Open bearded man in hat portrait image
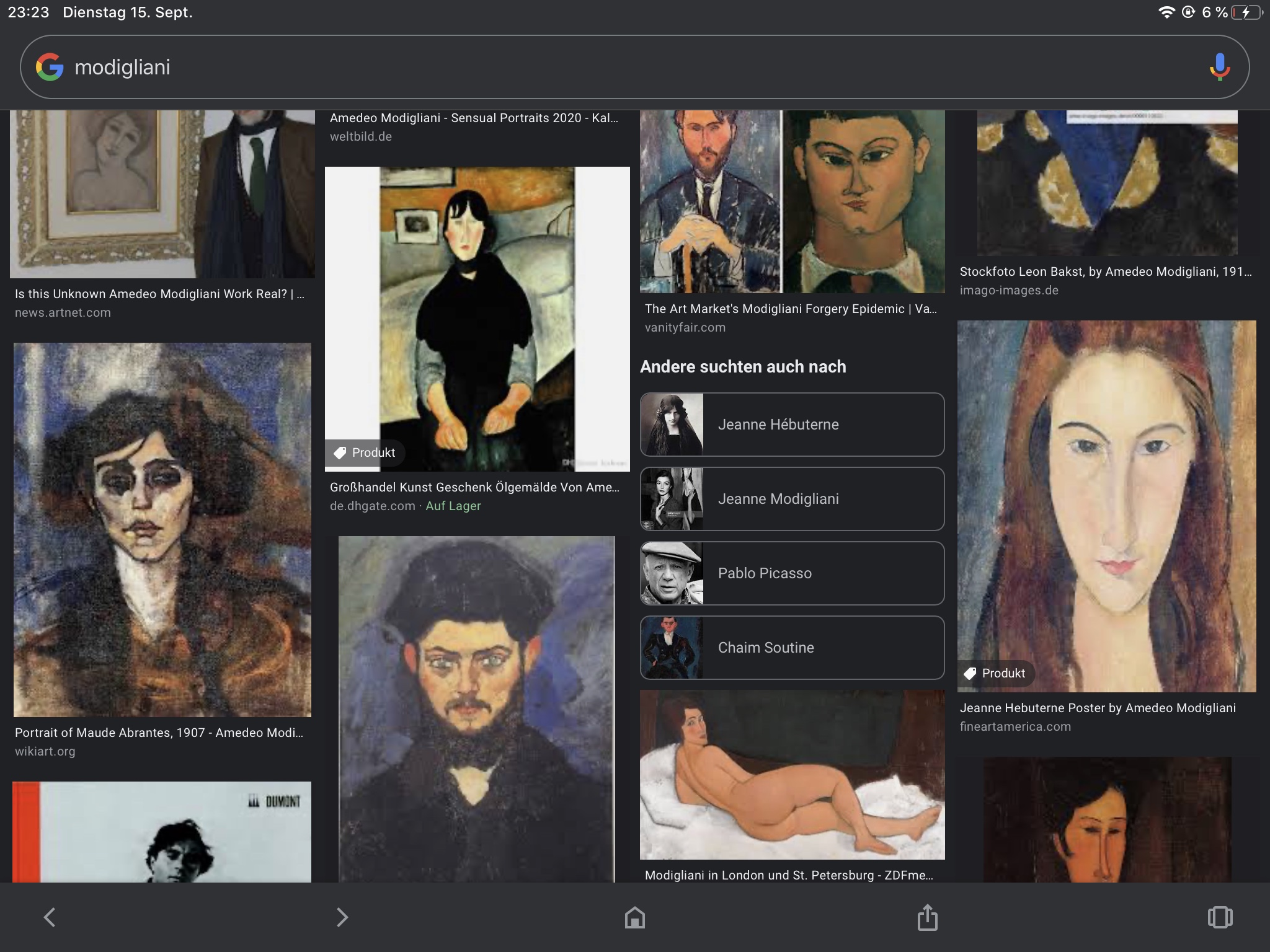 click(477, 709)
